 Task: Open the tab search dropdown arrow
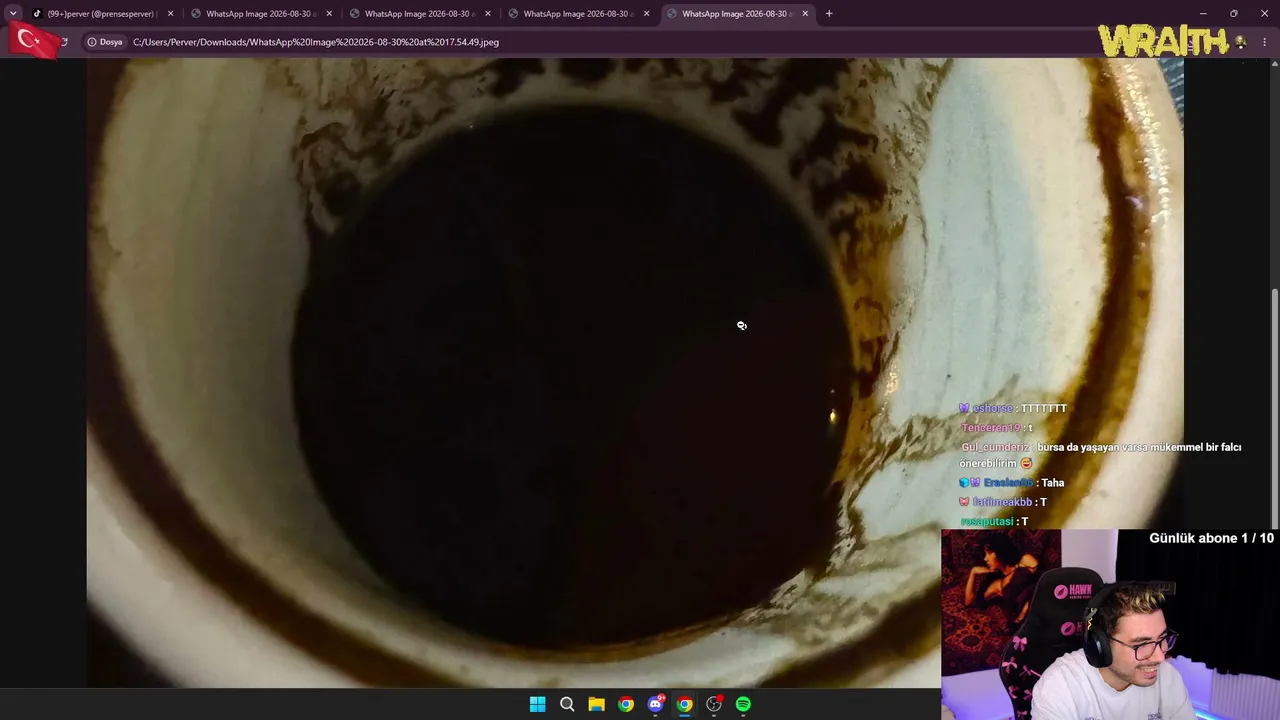click(x=13, y=14)
